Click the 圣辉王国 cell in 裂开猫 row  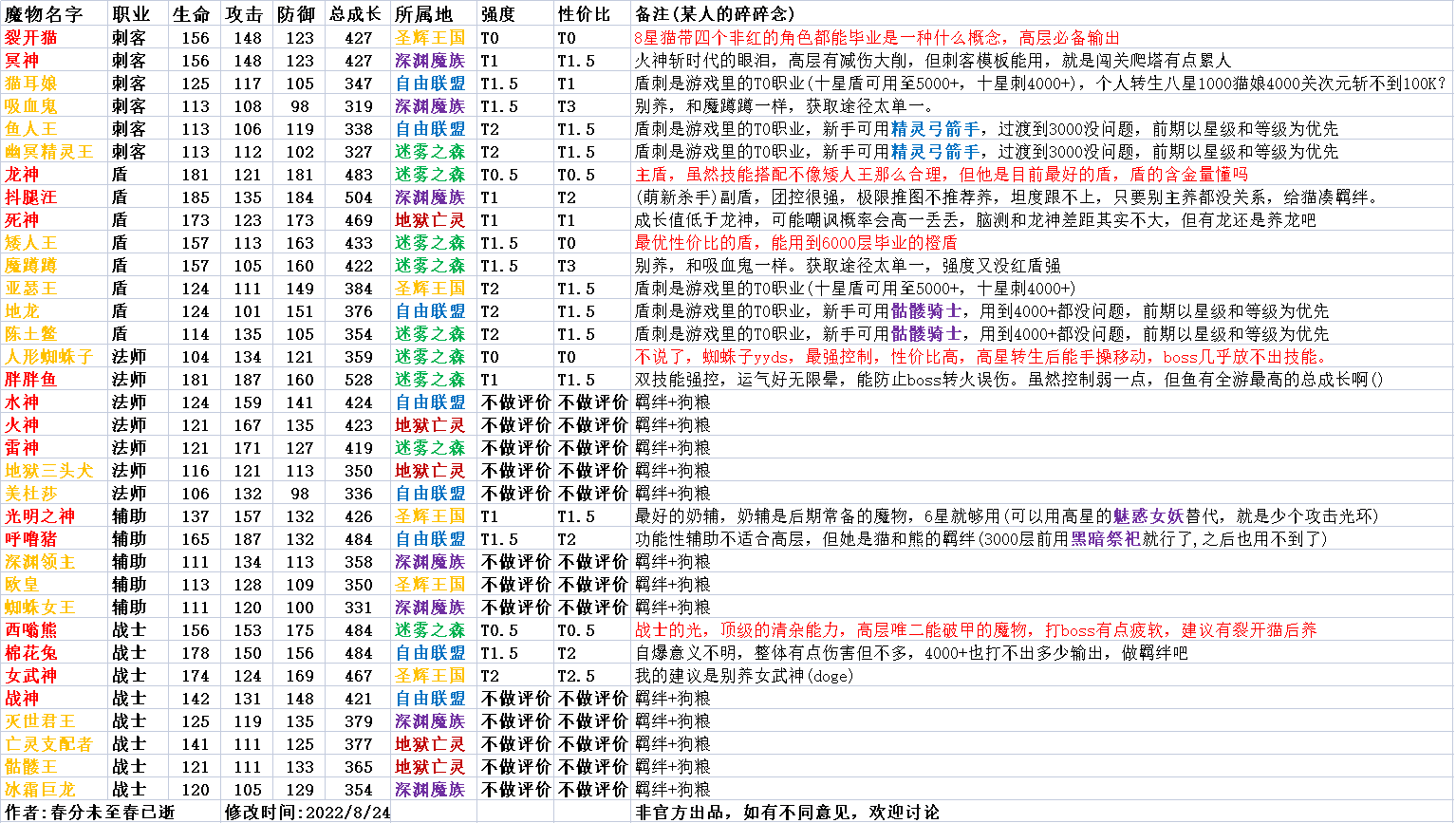click(431, 38)
